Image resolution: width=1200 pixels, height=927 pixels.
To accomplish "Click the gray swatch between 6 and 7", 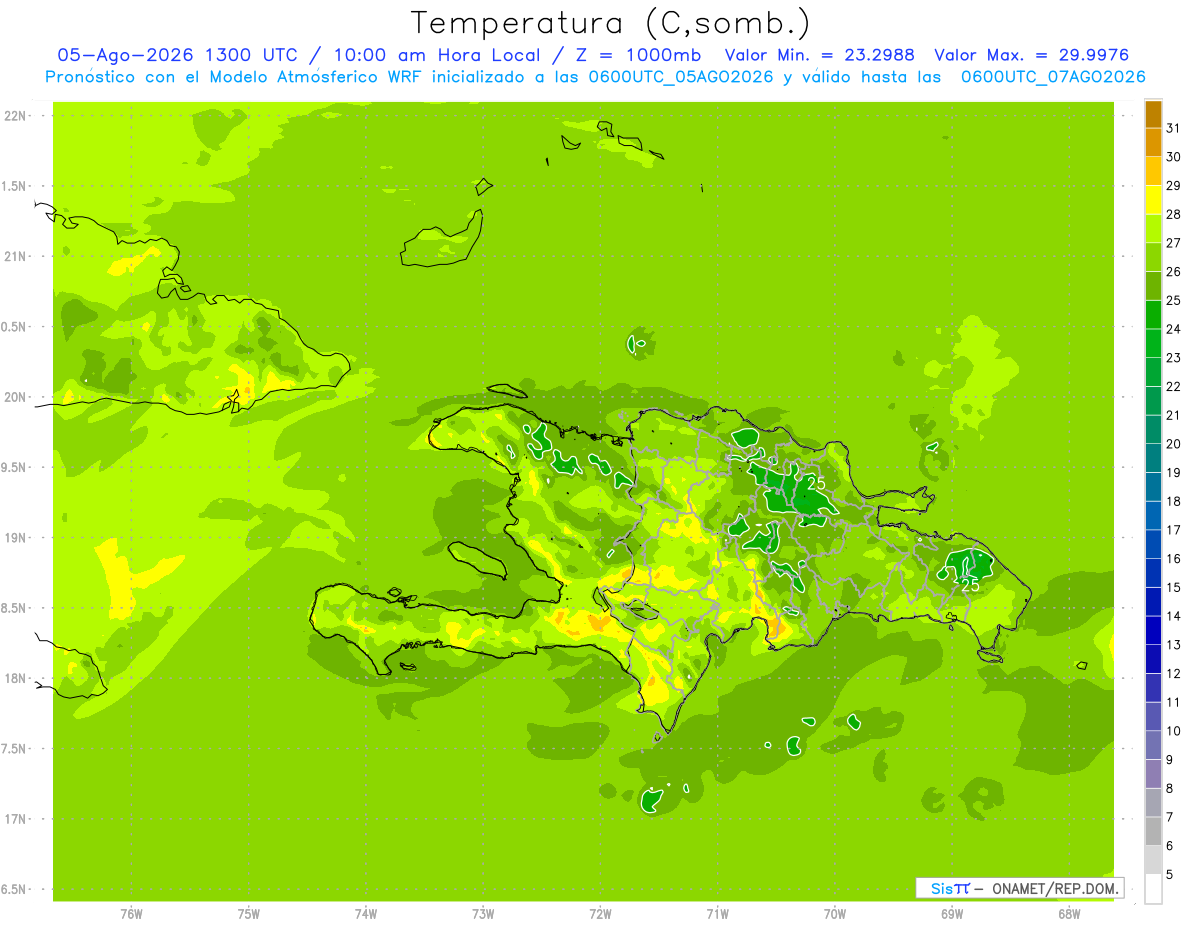I will coord(1153,831).
